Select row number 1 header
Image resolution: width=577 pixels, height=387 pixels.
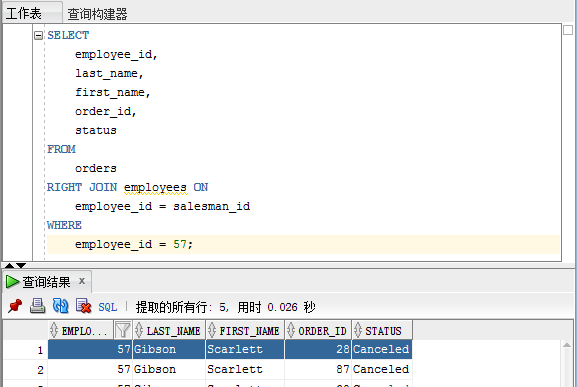point(25,349)
